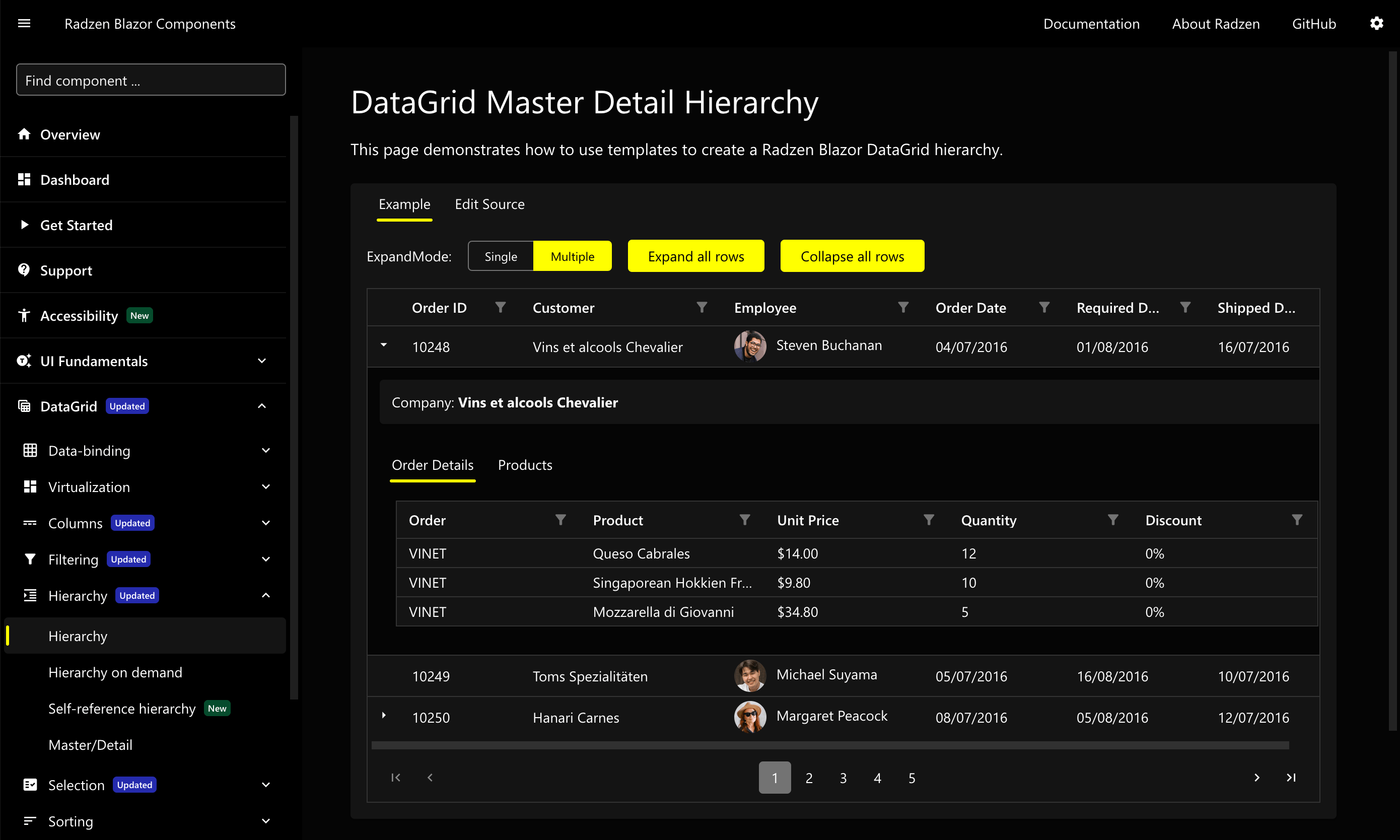Open the hamburger navigation menu
This screenshot has width=1400, height=840.
tap(24, 23)
